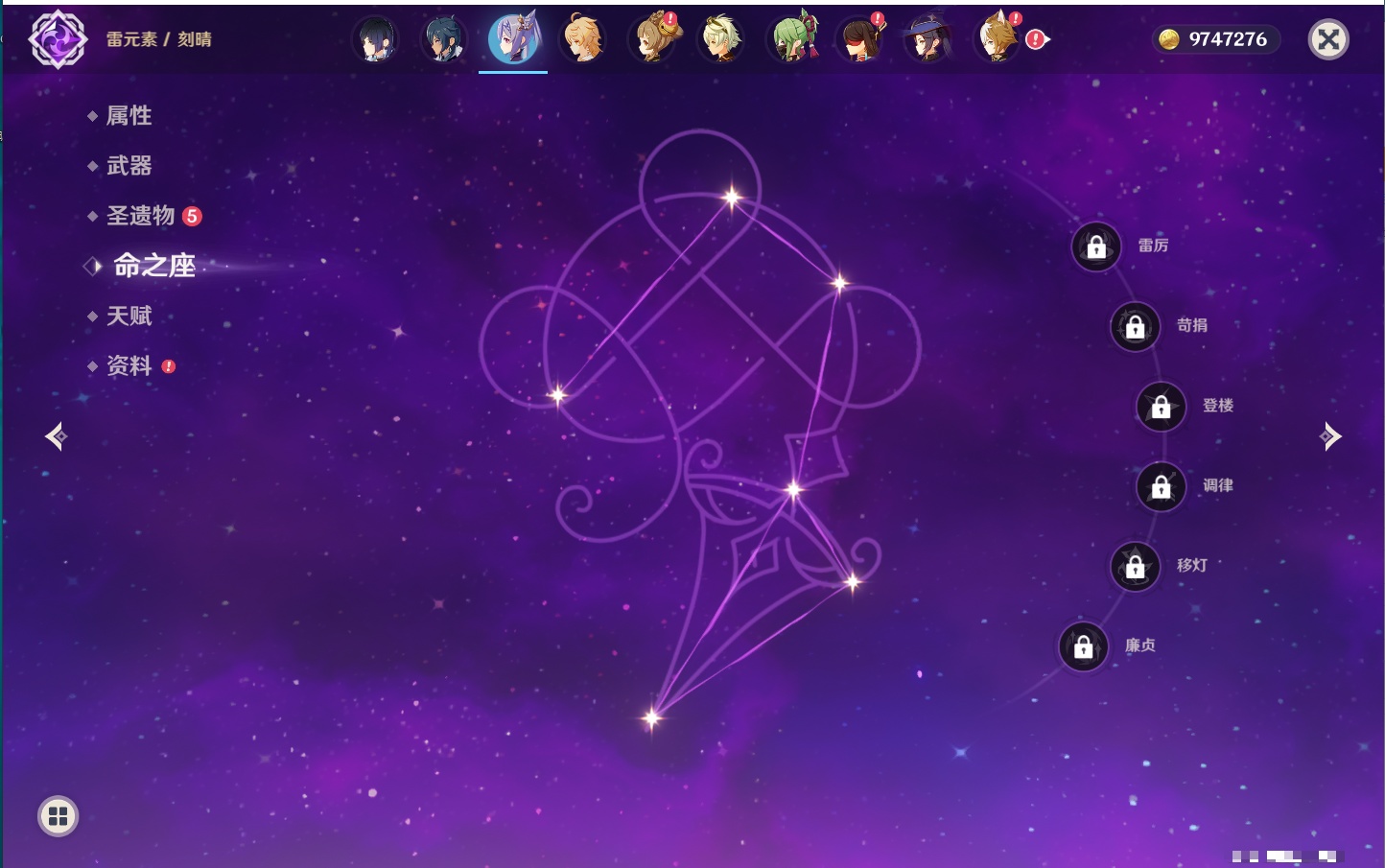Select the Traveler avatar with blonde hair
This screenshot has height=868, width=1385.
(582, 39)
